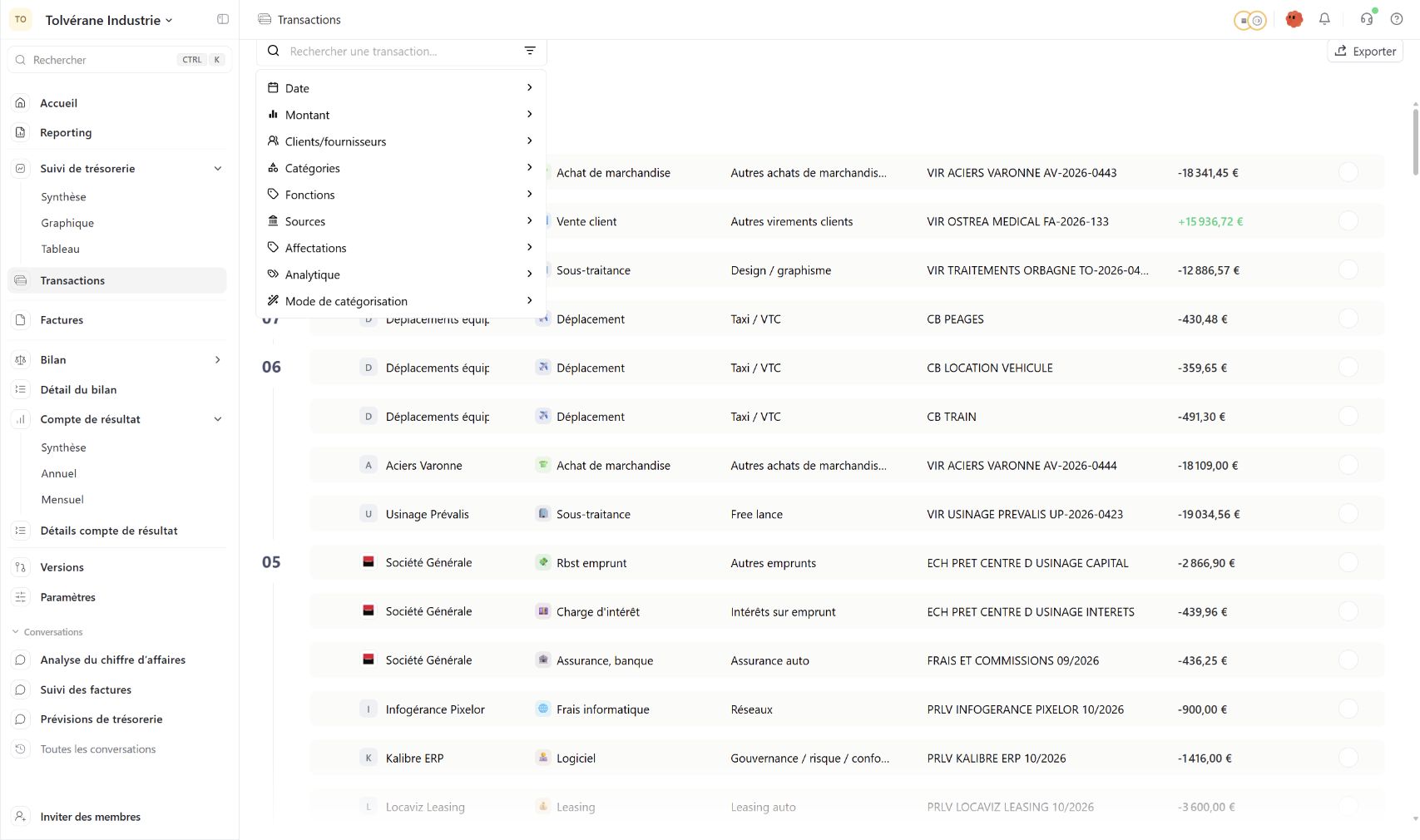The image size is (1420, 840).
Task: Open Toutes les conversations link
Action: [x=98, y=749]
